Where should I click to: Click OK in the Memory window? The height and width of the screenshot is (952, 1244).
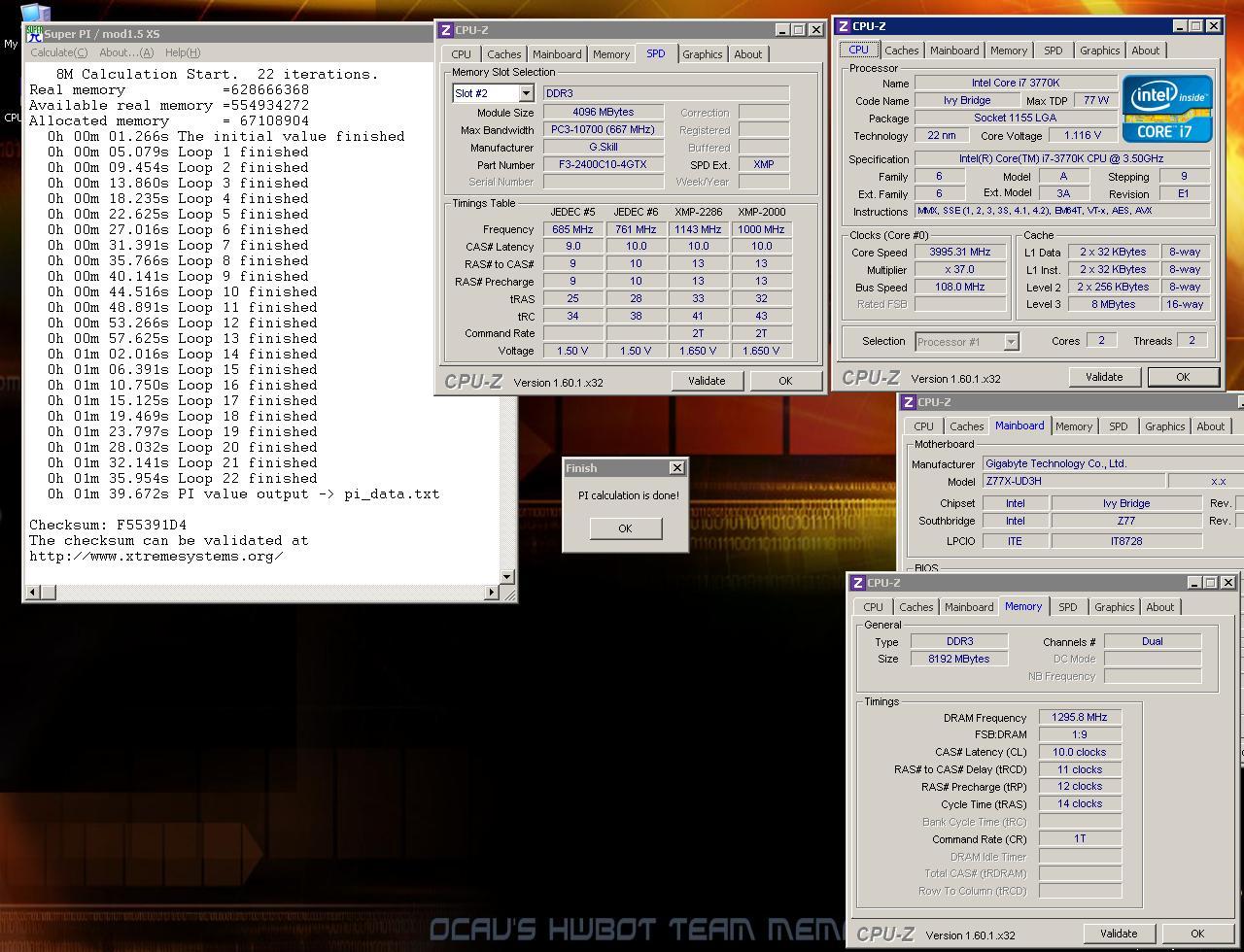click(x=1197, y=934)
